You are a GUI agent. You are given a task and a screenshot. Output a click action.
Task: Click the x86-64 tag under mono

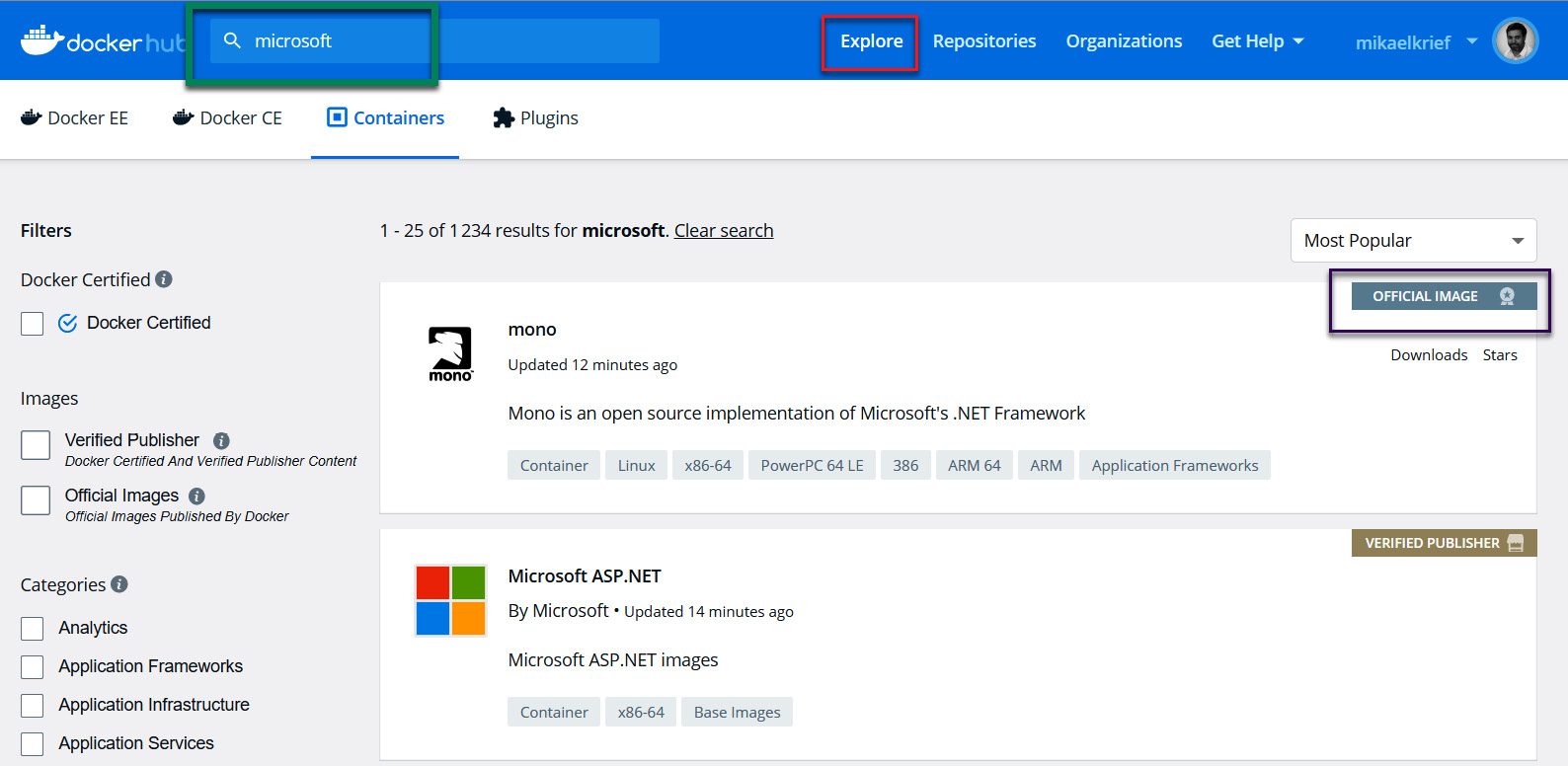[708, 466]
